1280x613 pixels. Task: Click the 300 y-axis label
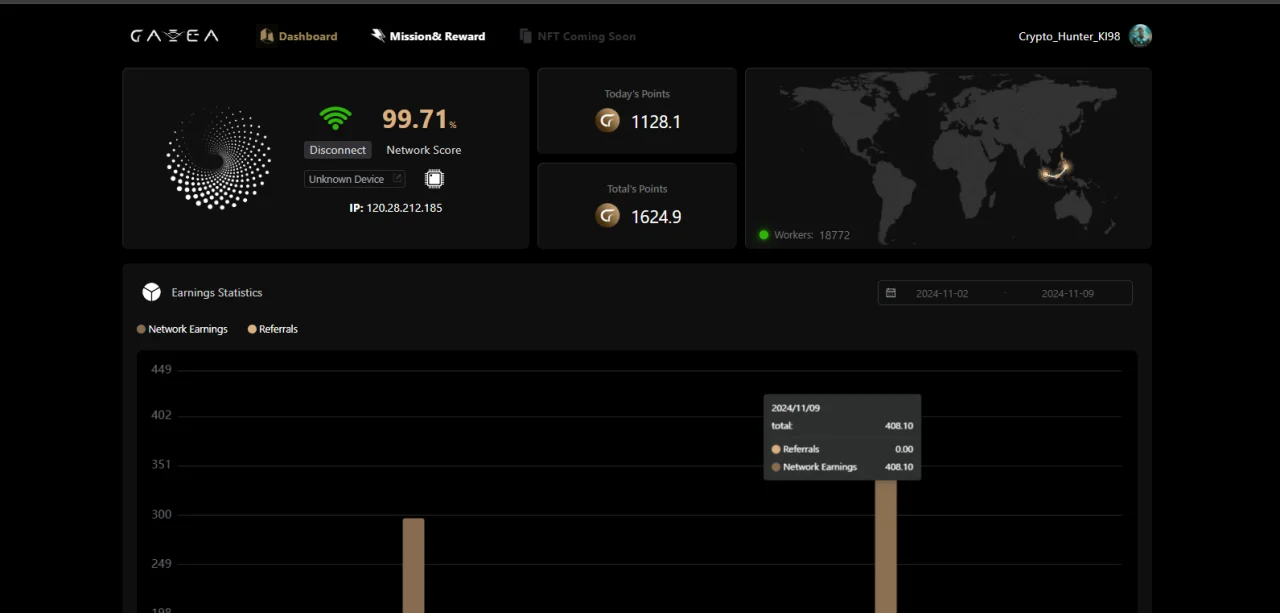click(x=161, y=515)
